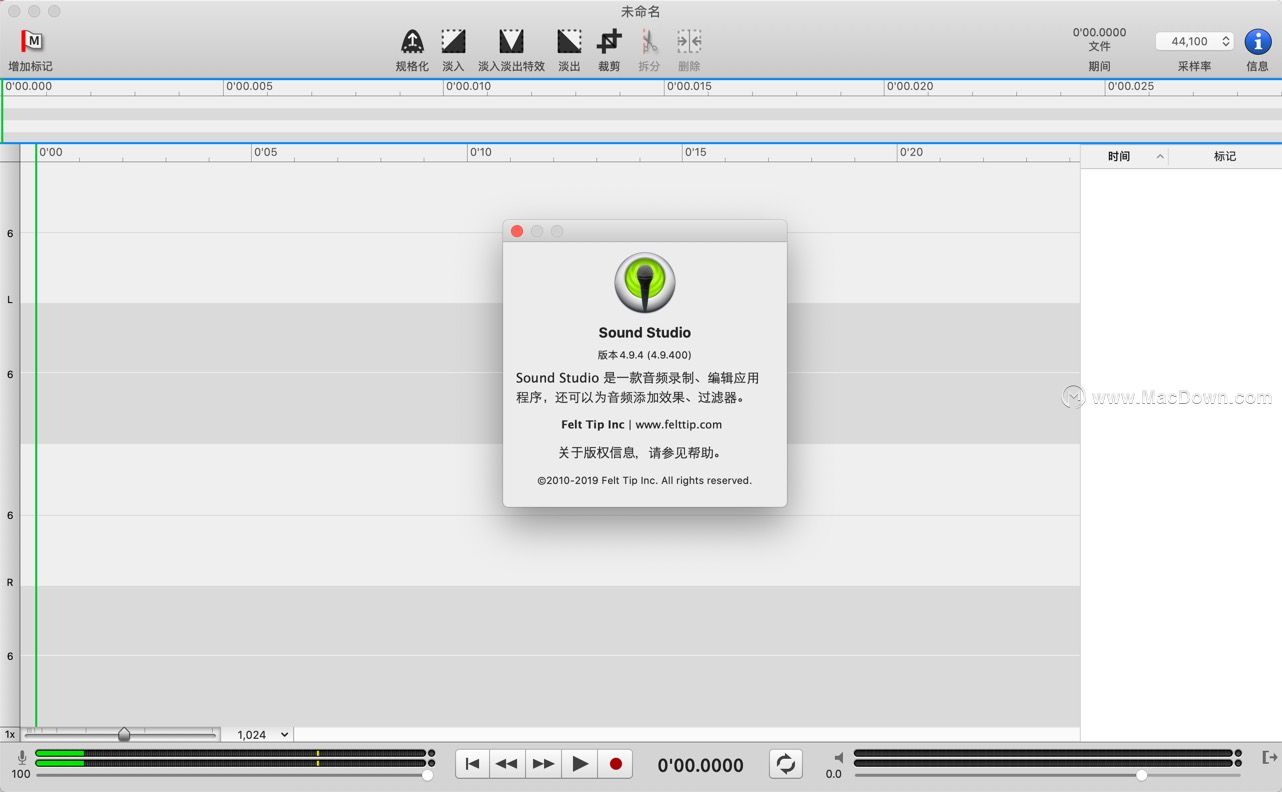Click the 标记 column header
This screenshot has height=792, width=1282.
(x=1224, y=156)
